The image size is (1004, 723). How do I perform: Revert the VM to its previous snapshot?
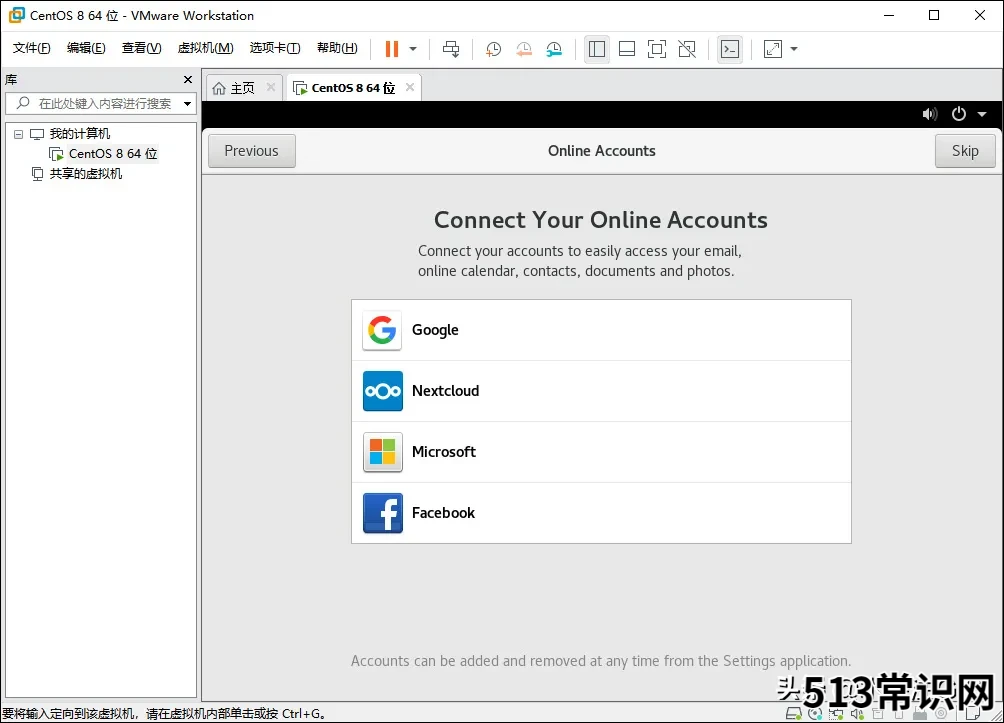click(x=524, y=49)
